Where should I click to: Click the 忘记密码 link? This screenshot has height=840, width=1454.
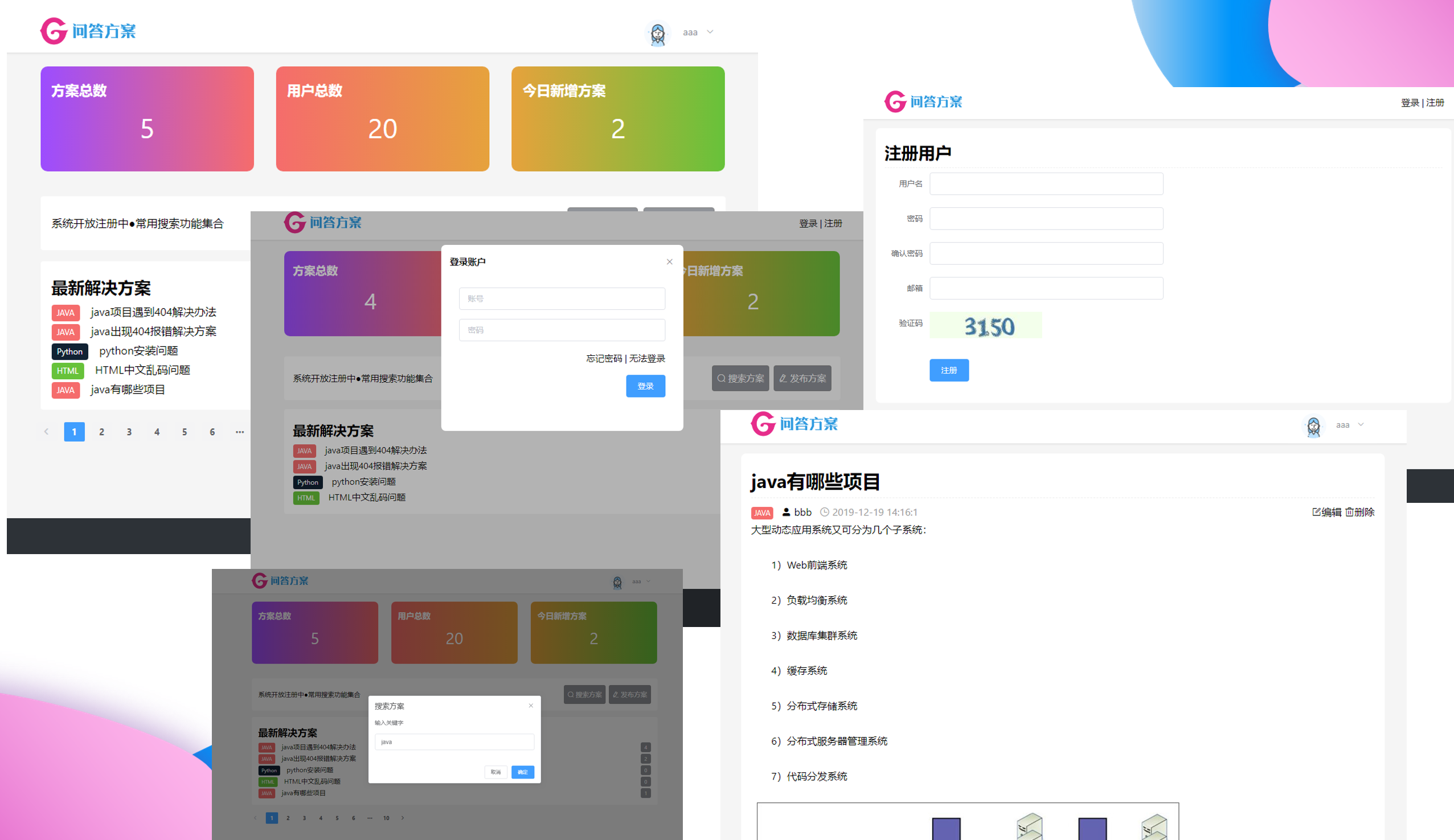(604, 359)
